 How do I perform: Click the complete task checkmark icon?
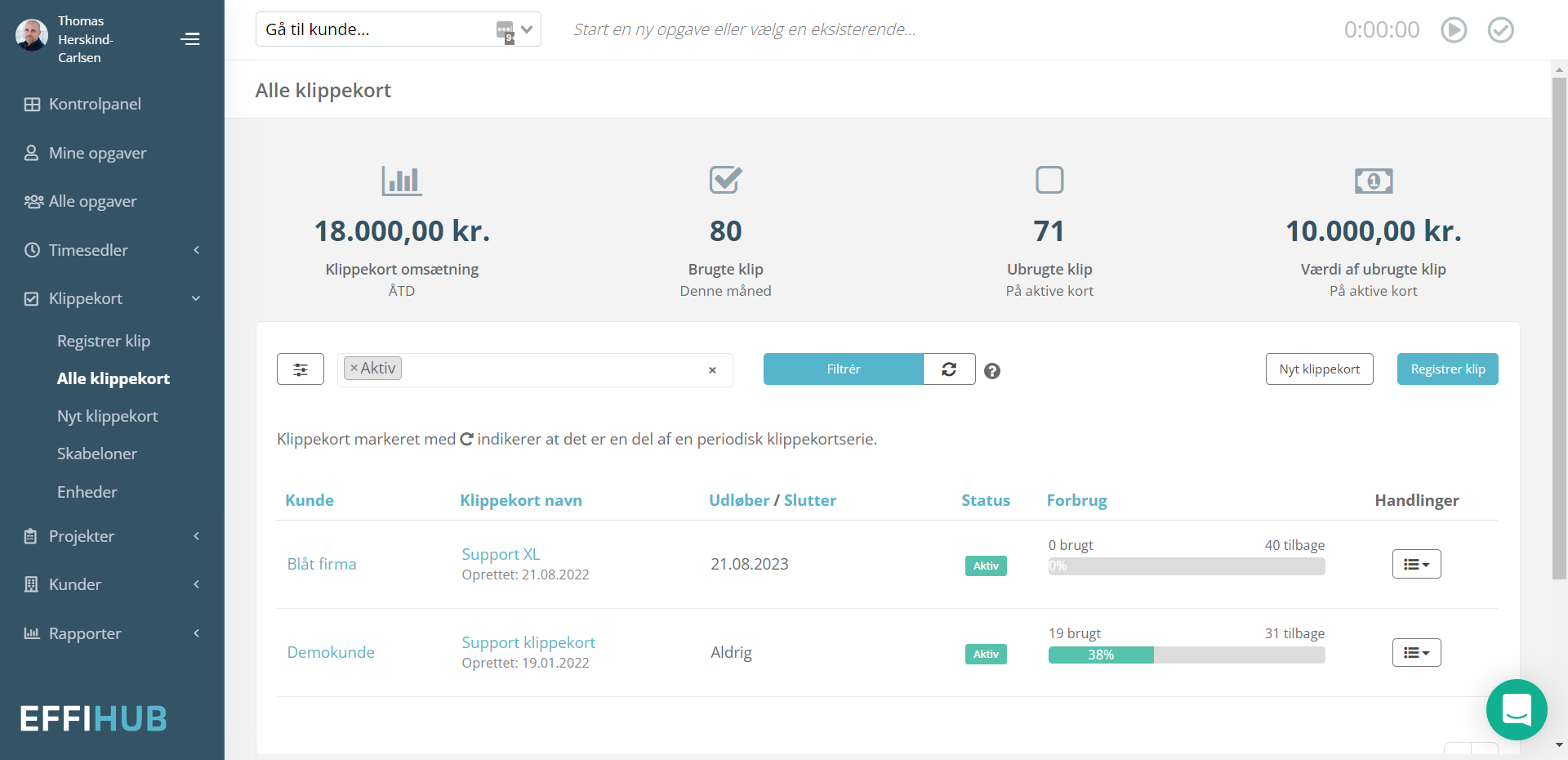coord(1501,30)
